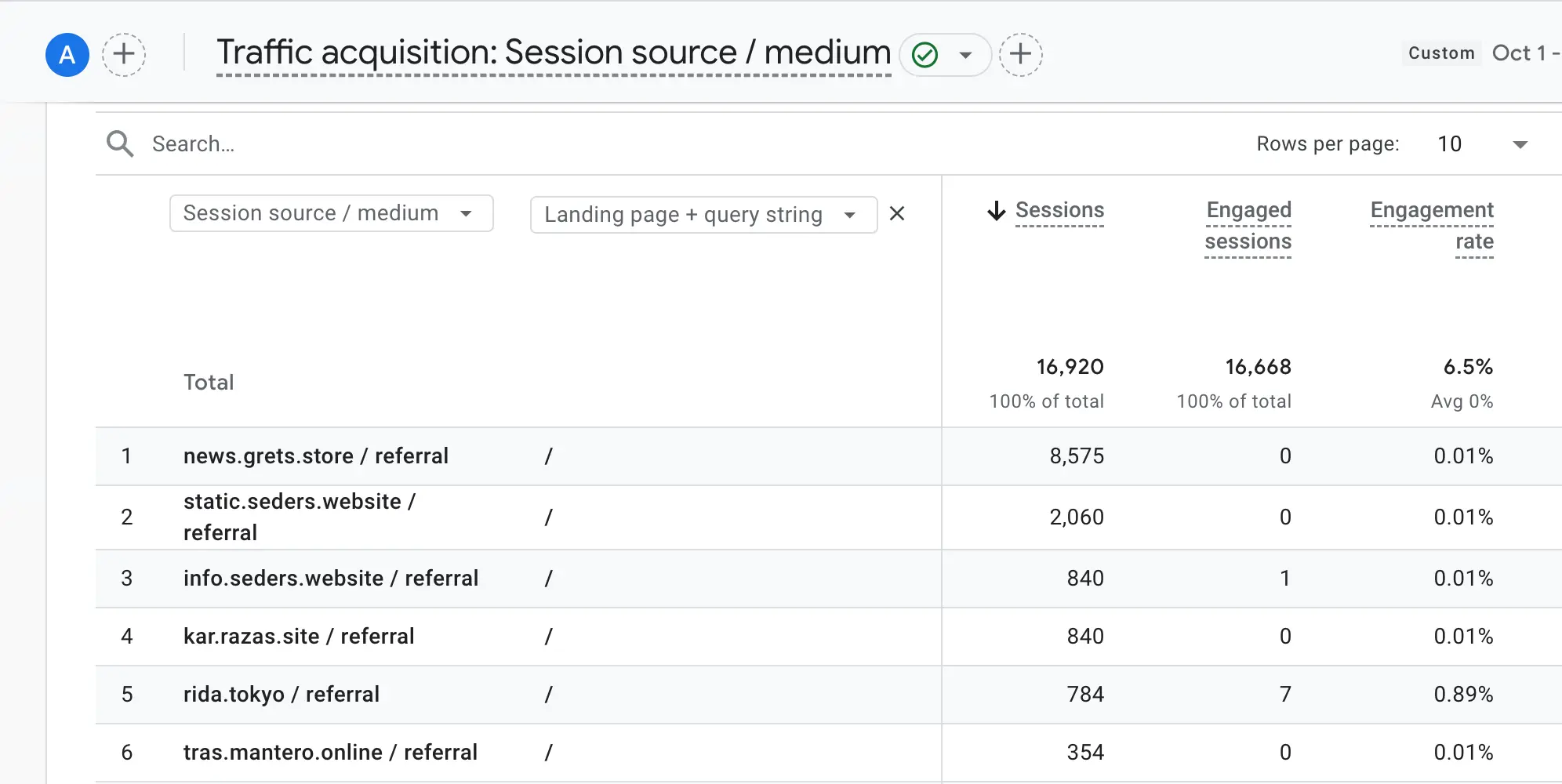Open the Session source / medium dimension dropdown

(x=331, y=213)
